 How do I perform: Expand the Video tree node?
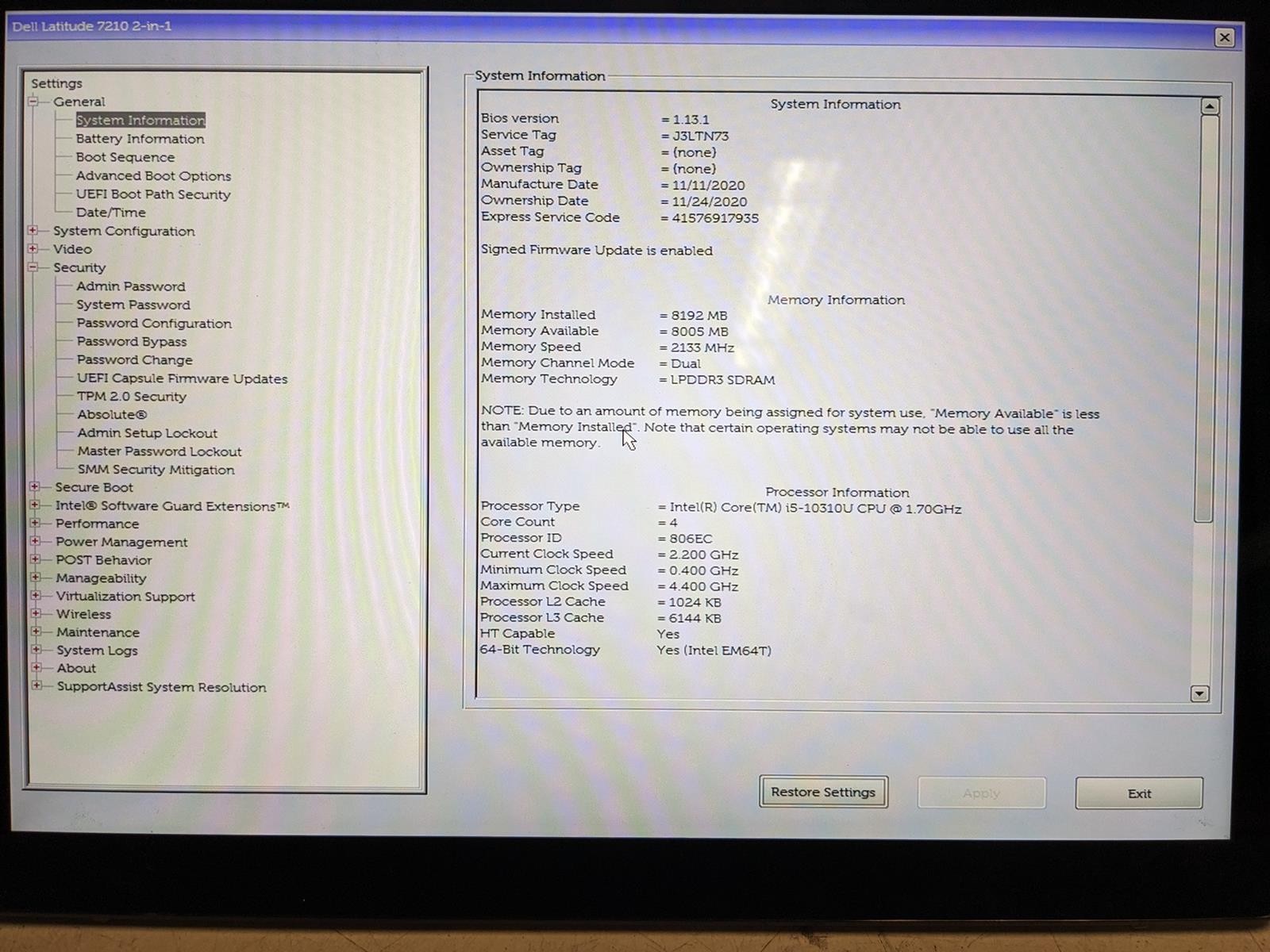pos(33,249)
